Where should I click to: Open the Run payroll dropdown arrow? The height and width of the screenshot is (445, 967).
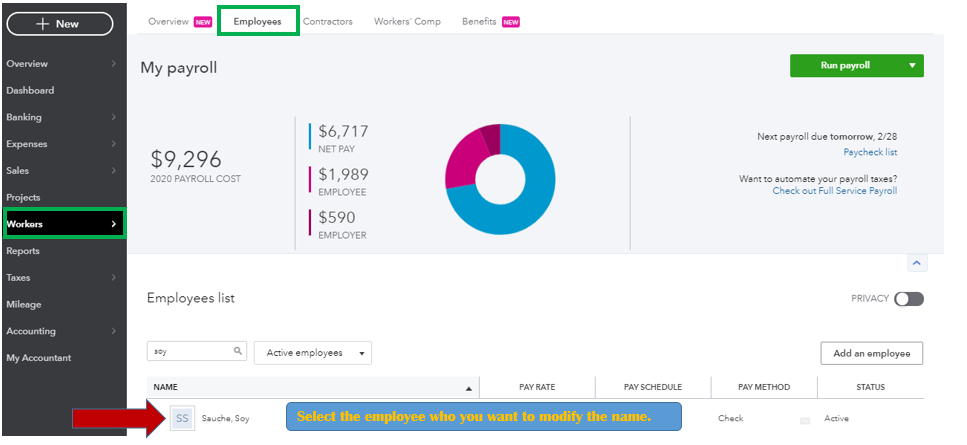coord(912,65)
